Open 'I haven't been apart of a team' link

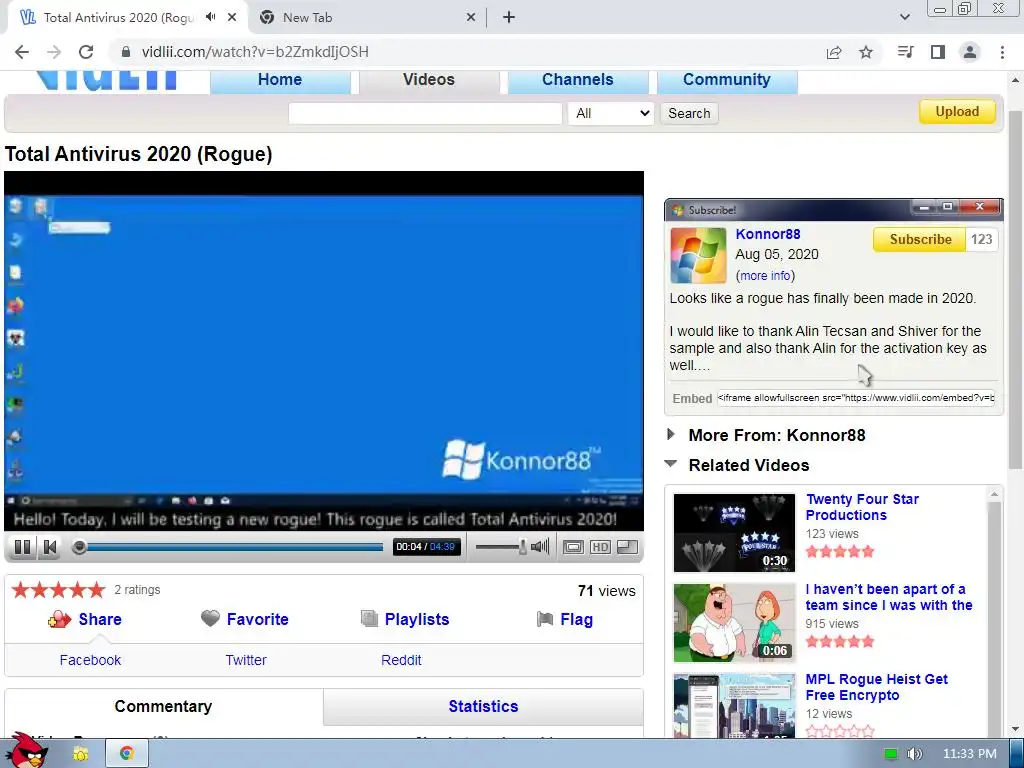889,598
